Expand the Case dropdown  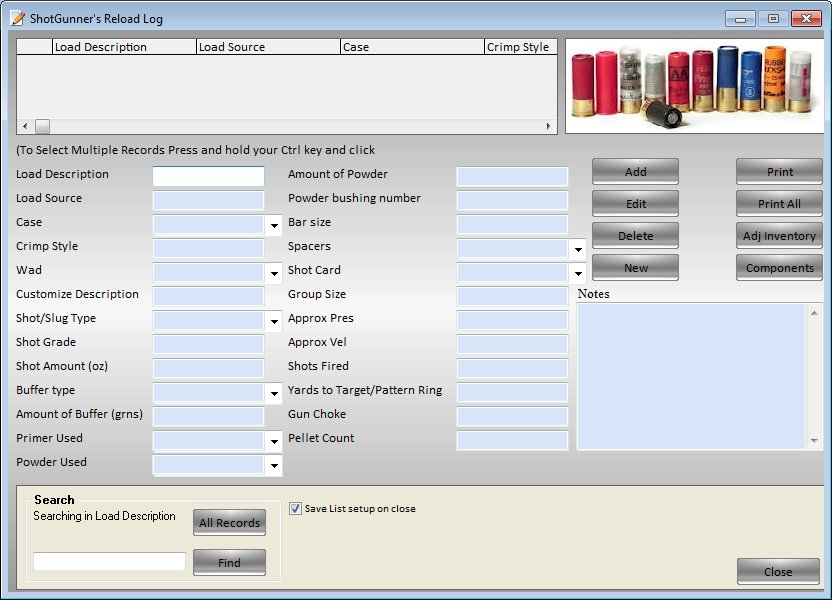click(274, 226)
